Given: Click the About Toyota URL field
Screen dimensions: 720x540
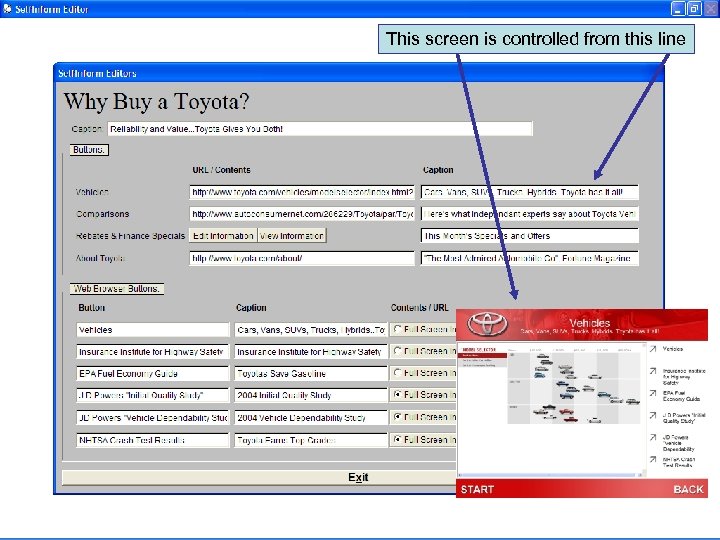Looking at the screenshot, I should click(x=302, y=258).
